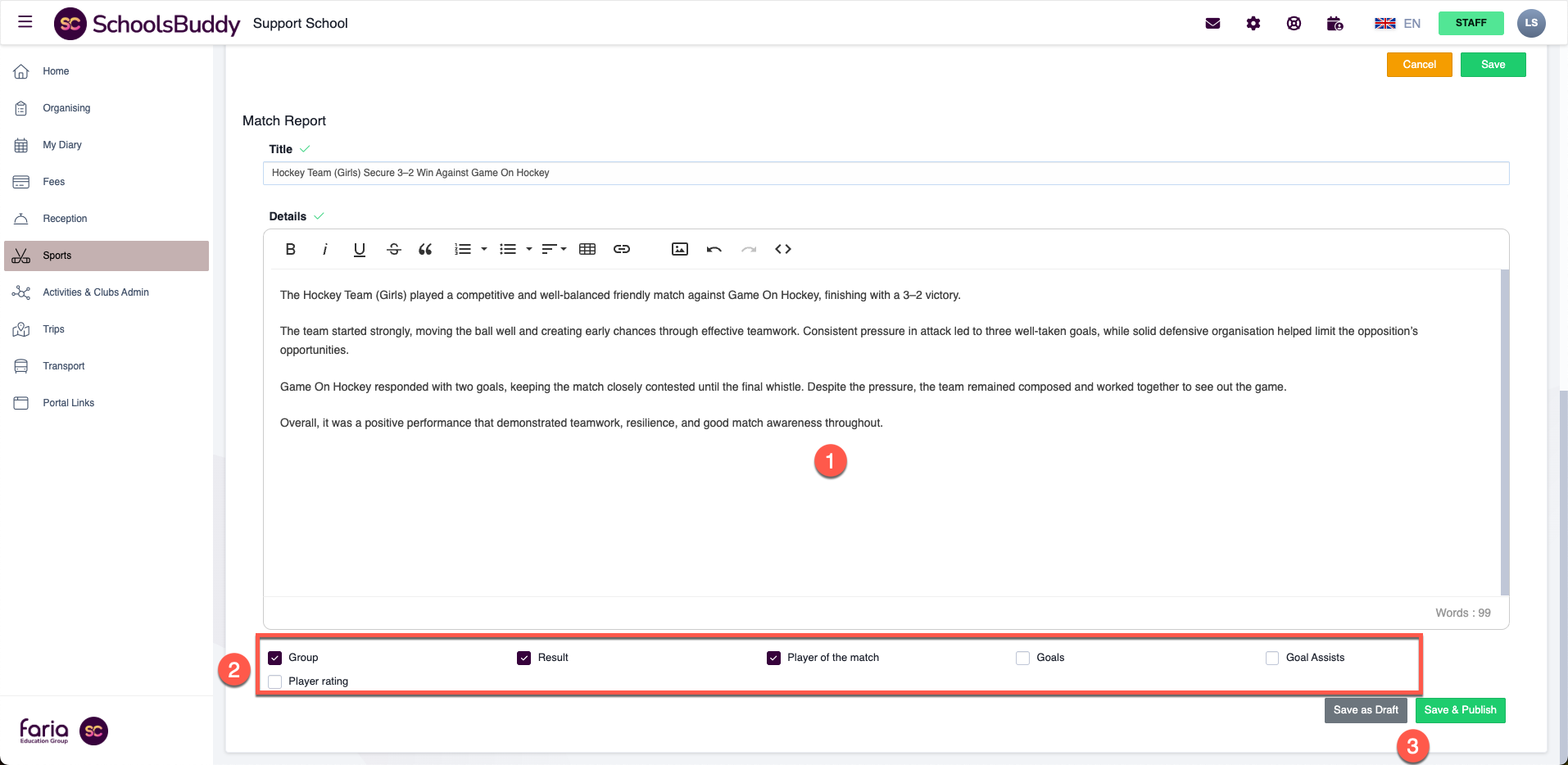This screenshot has width=1568, height=765.
Task: Open the source code view
Action: pos(783,249)
